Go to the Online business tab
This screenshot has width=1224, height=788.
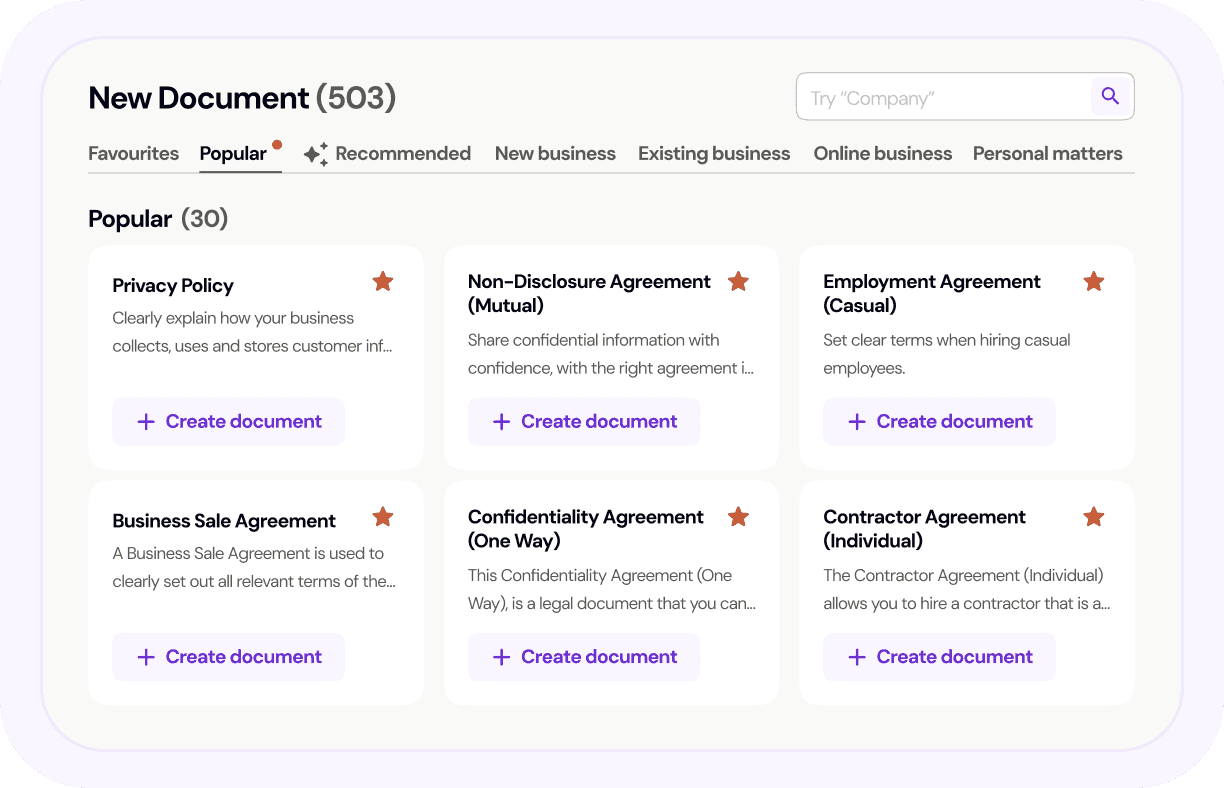pos(882,154)
